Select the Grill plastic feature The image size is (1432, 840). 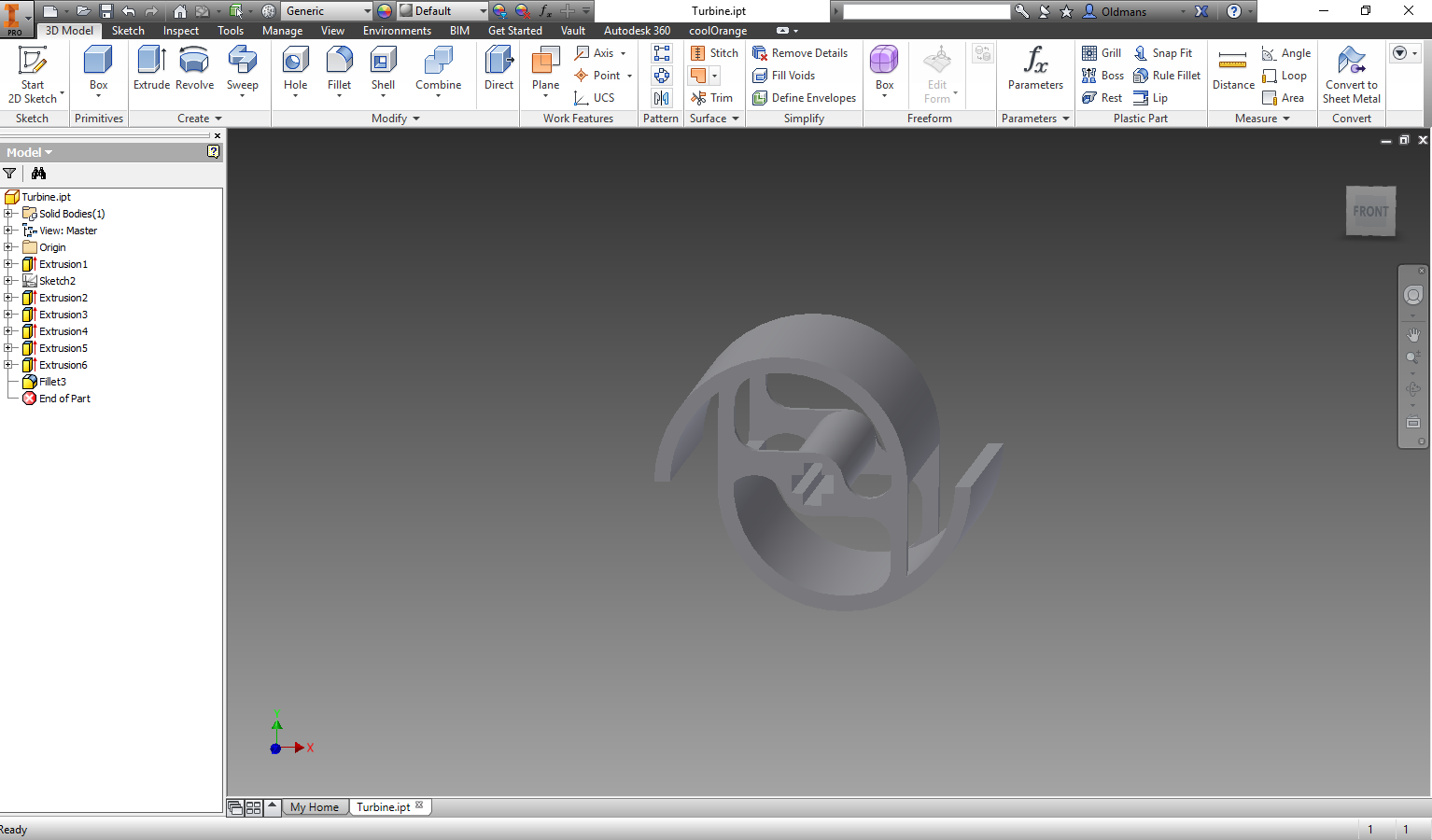point(1102,53)
